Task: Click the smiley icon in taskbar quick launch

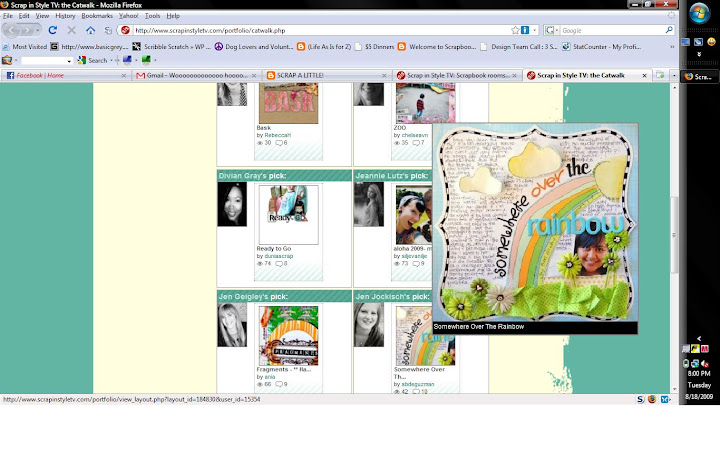Action: pos(711,42)
